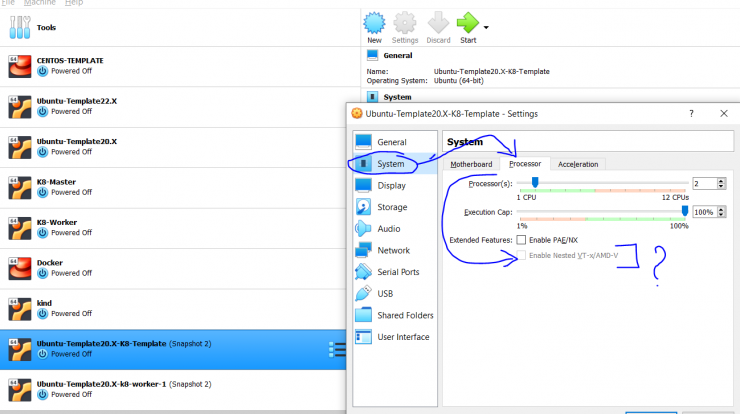Open User Interface settings category icon
This screenshot has width=740, height=414.
pos(363,337)
